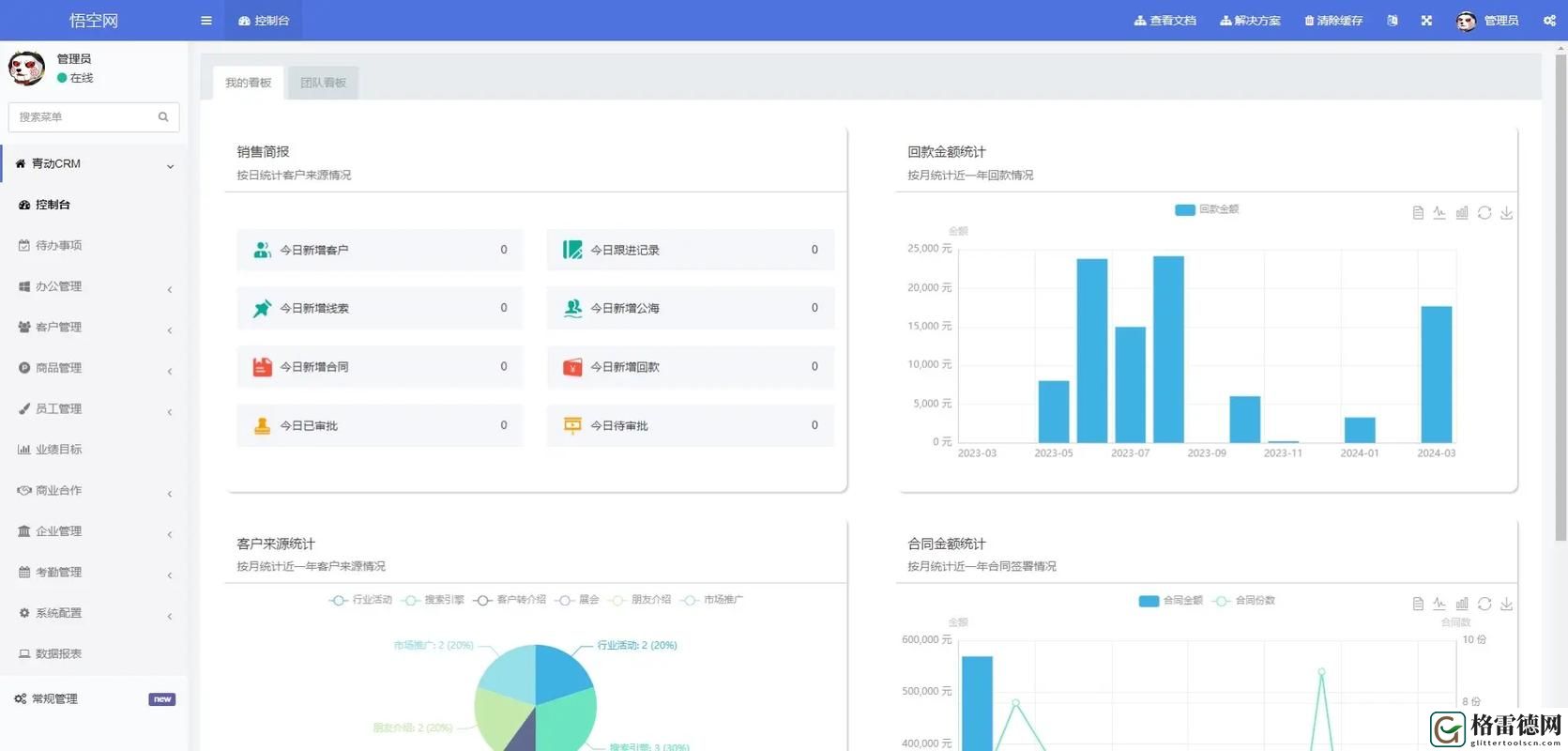This screenshot has width=1568, height=751.
Task: Click the 今日新增客户 people icon
Action: 262,250
